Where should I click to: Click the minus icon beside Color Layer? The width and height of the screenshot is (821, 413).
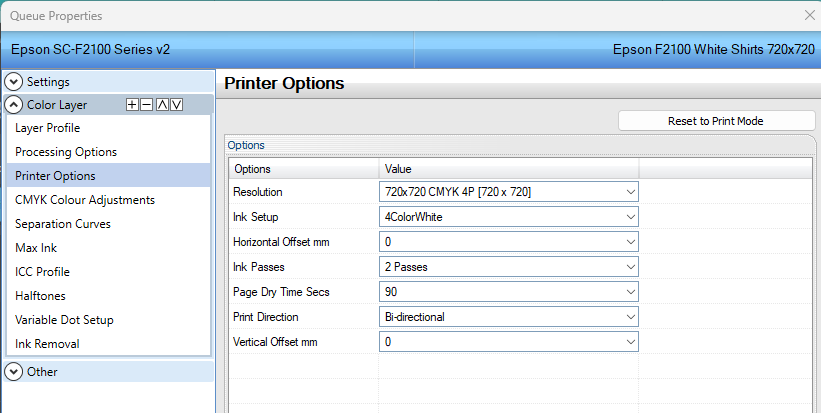point(147,105)
